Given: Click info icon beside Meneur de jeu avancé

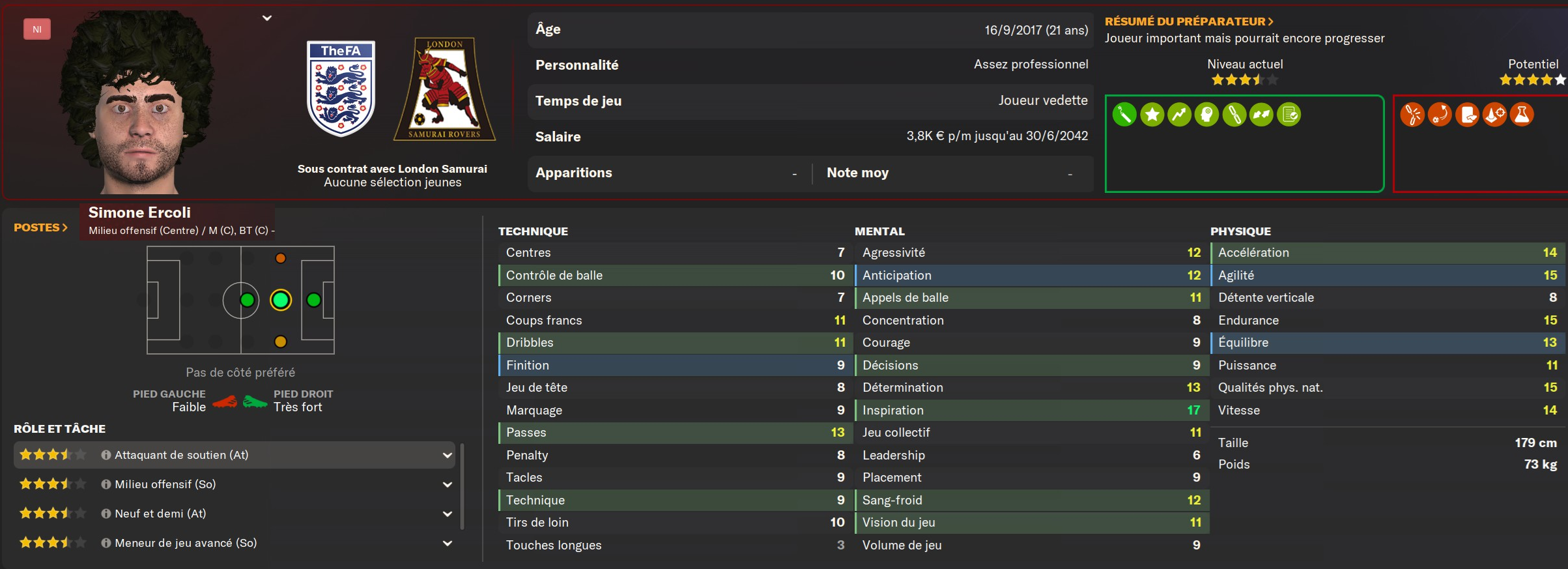Looking at the screenshot, I should [x=106, y=543].
